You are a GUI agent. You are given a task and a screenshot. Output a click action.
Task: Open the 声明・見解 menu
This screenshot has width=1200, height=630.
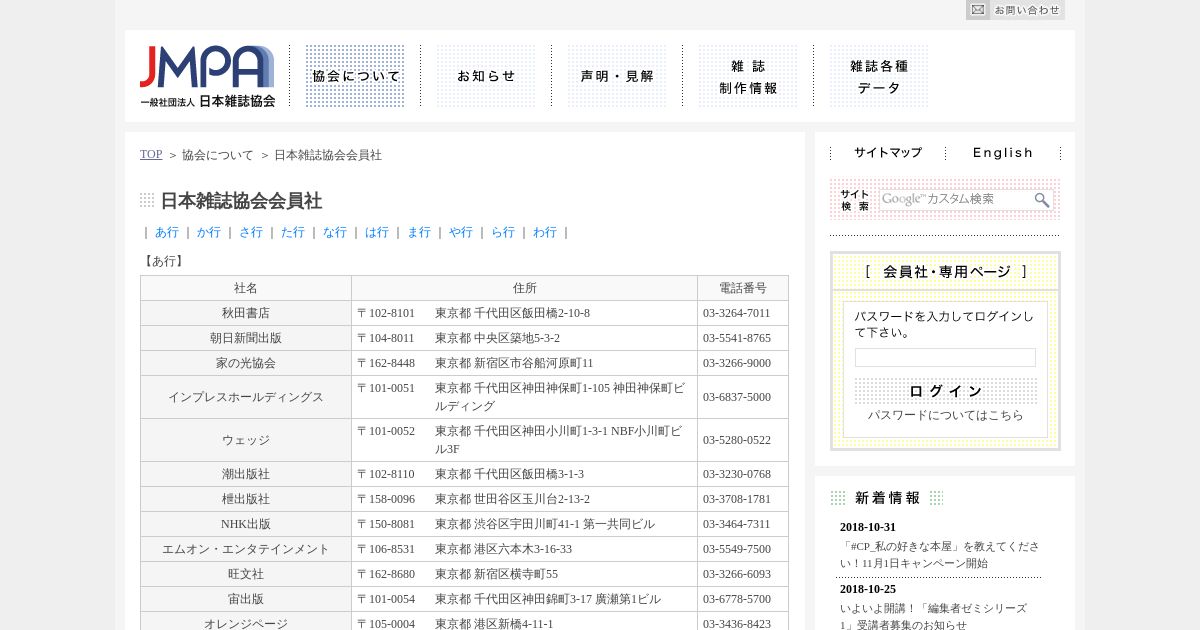click(x=617, y=76)
